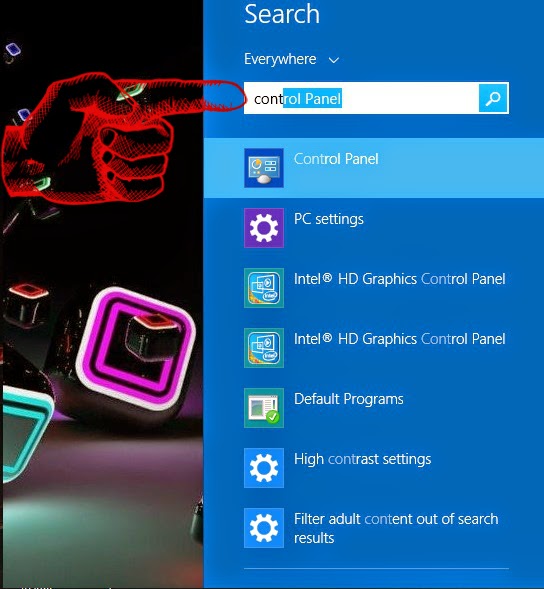The height and width of the screenshot is (589, 544).
Task: Click the High contrast settings gear icon
Action: pos(264,468)
